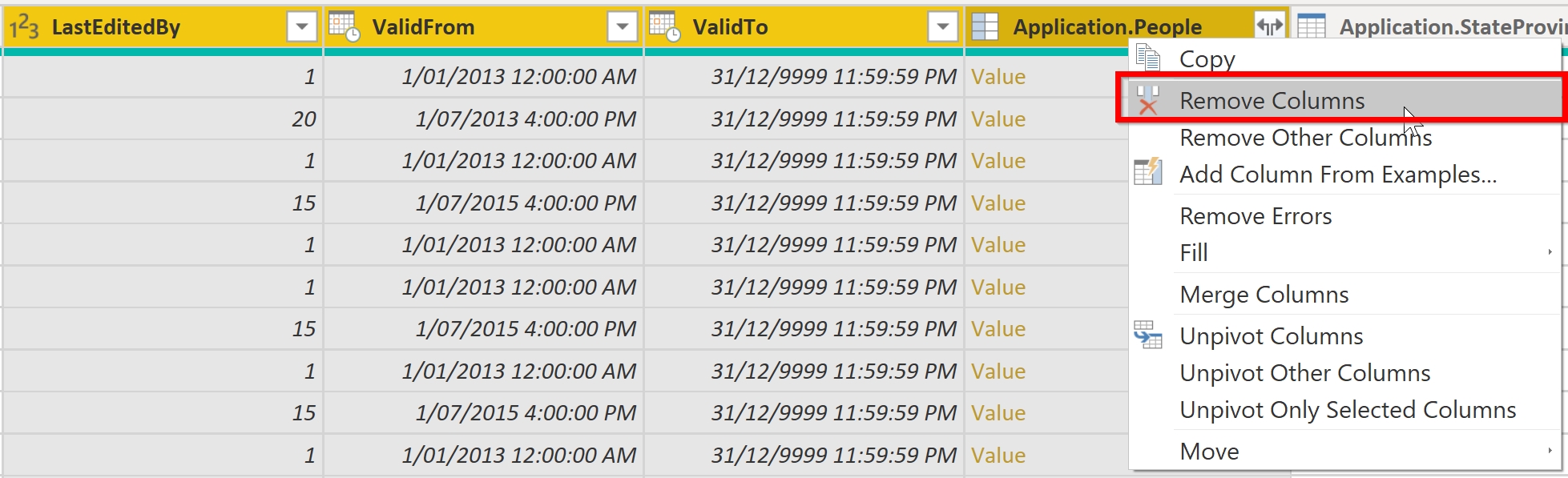Open the ValidFrom filter dropdown
This screenshot has height=478, width=1568.
623,27
